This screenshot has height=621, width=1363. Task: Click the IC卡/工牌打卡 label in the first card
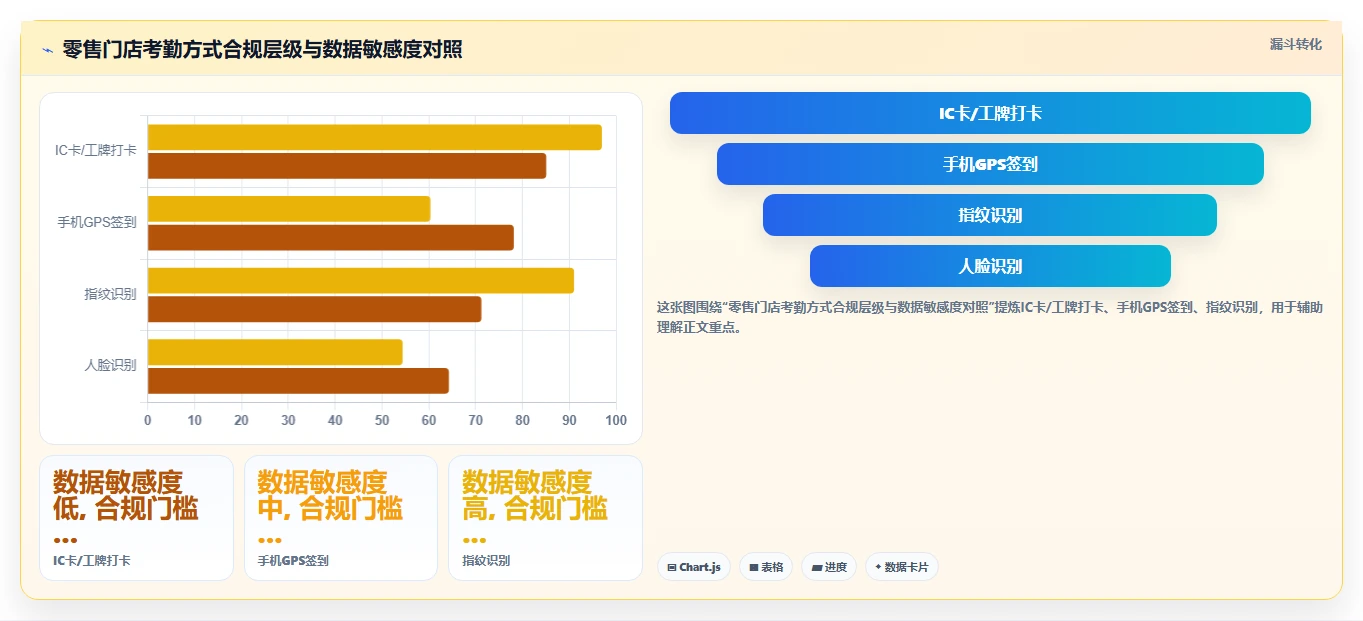pyautogui.click(x=92, y=561)
